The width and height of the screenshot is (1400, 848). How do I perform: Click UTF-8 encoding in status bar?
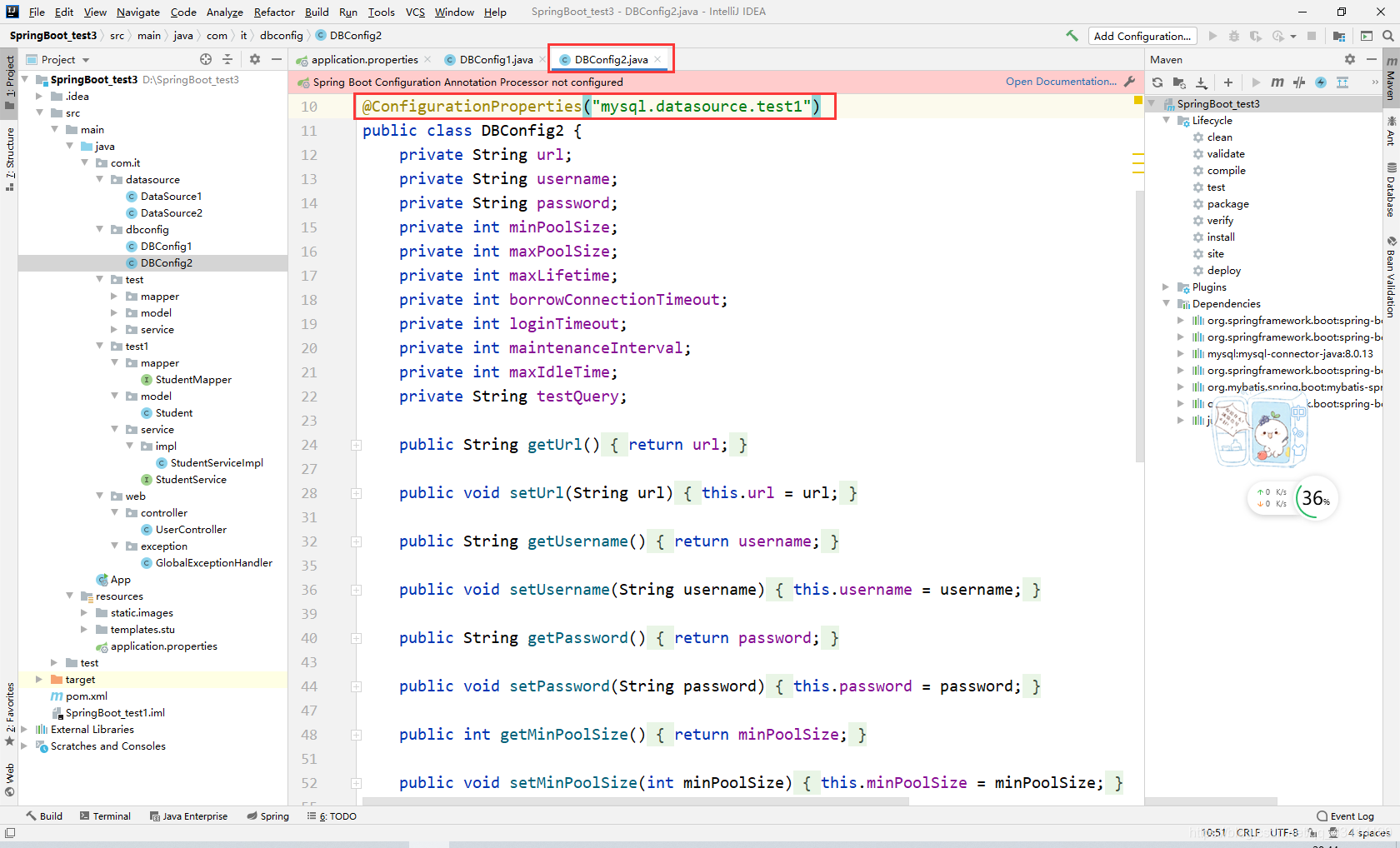(x=1284, y=833)
